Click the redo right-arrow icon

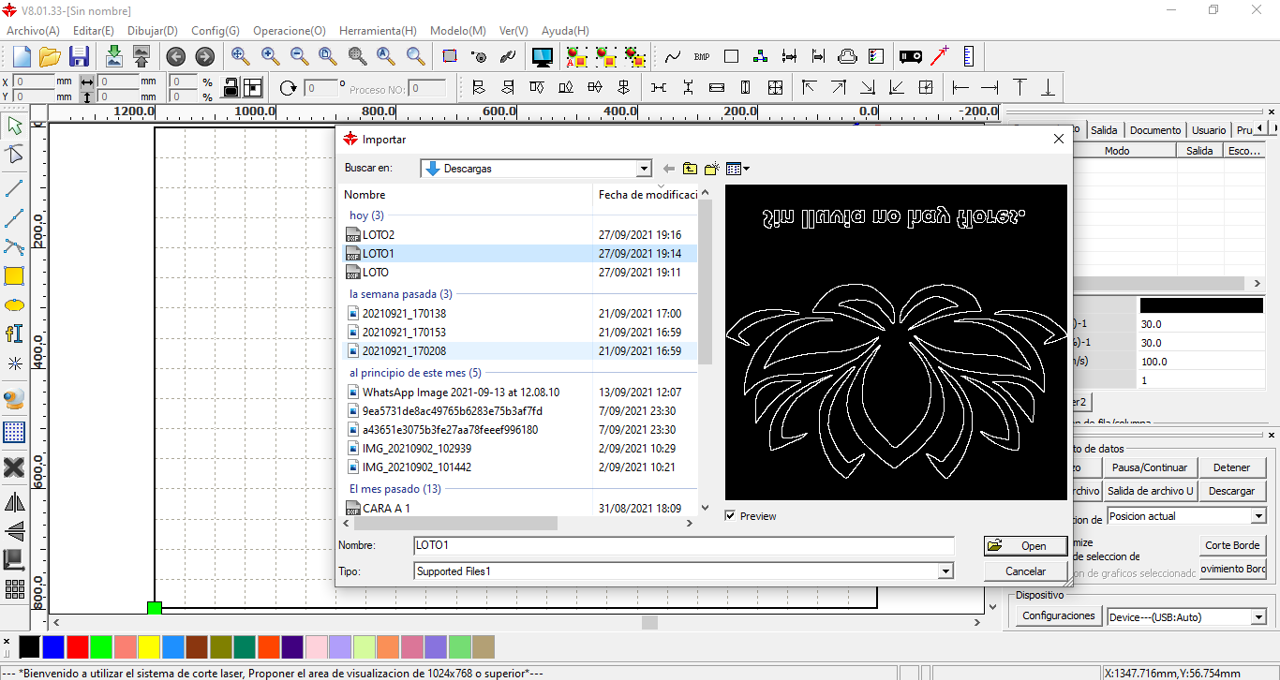pyautogui.click(x=204, y=57)
